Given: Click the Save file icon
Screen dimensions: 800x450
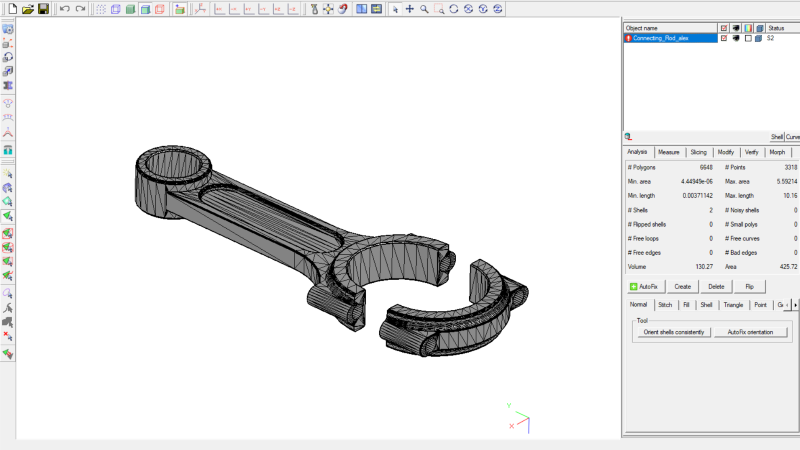Looking at the screenshot, I should (43, 9).
